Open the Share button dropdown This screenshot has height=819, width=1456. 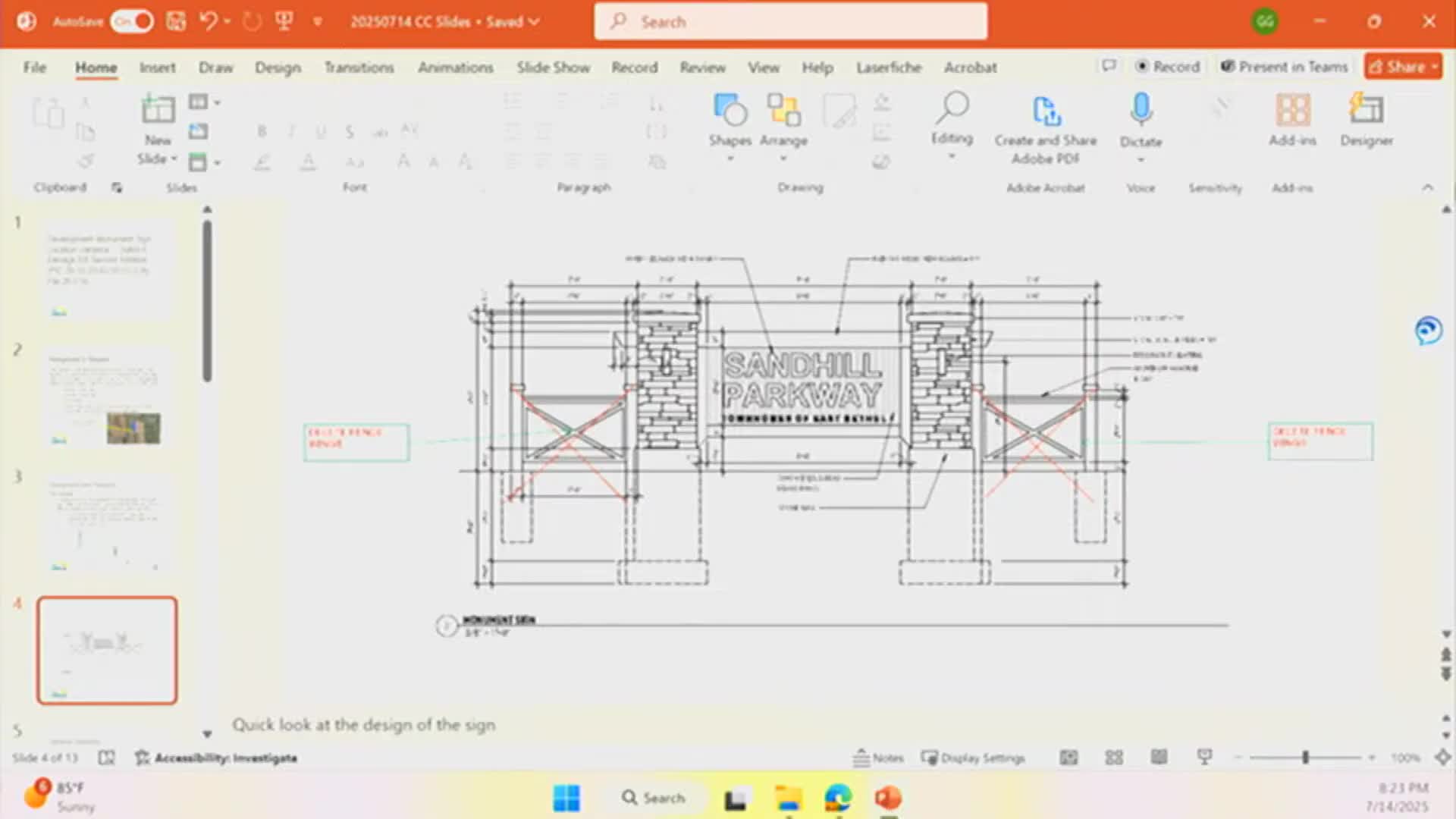1435,67
